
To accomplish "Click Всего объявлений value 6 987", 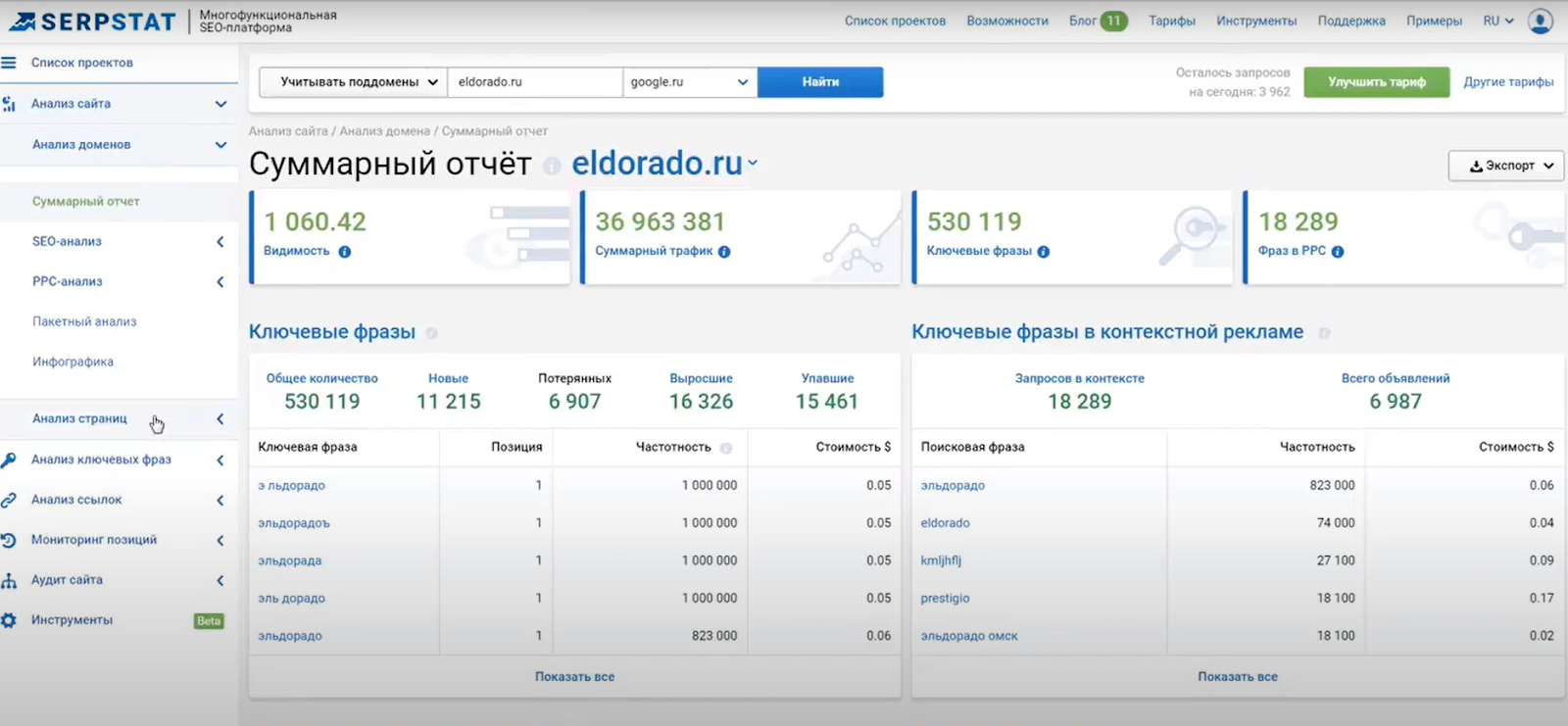I will point(1396,402).
